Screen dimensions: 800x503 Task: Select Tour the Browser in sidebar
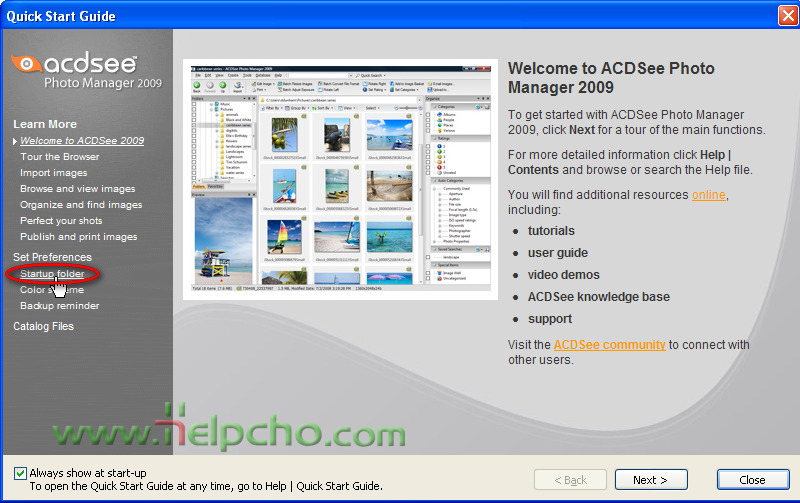pos(60,157)
